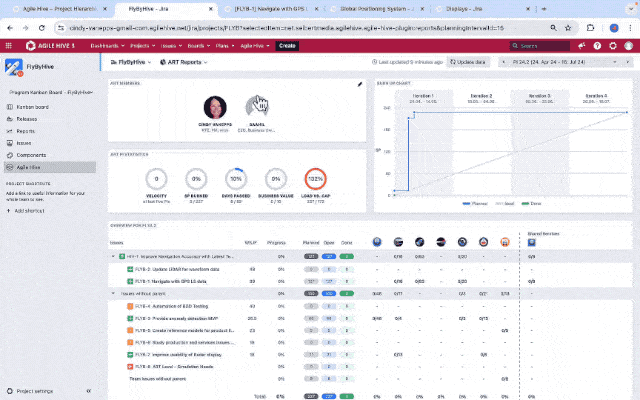The image size is (640, 400).
Task: Open the notifications megaphone icon
Action: click(582, 46)
